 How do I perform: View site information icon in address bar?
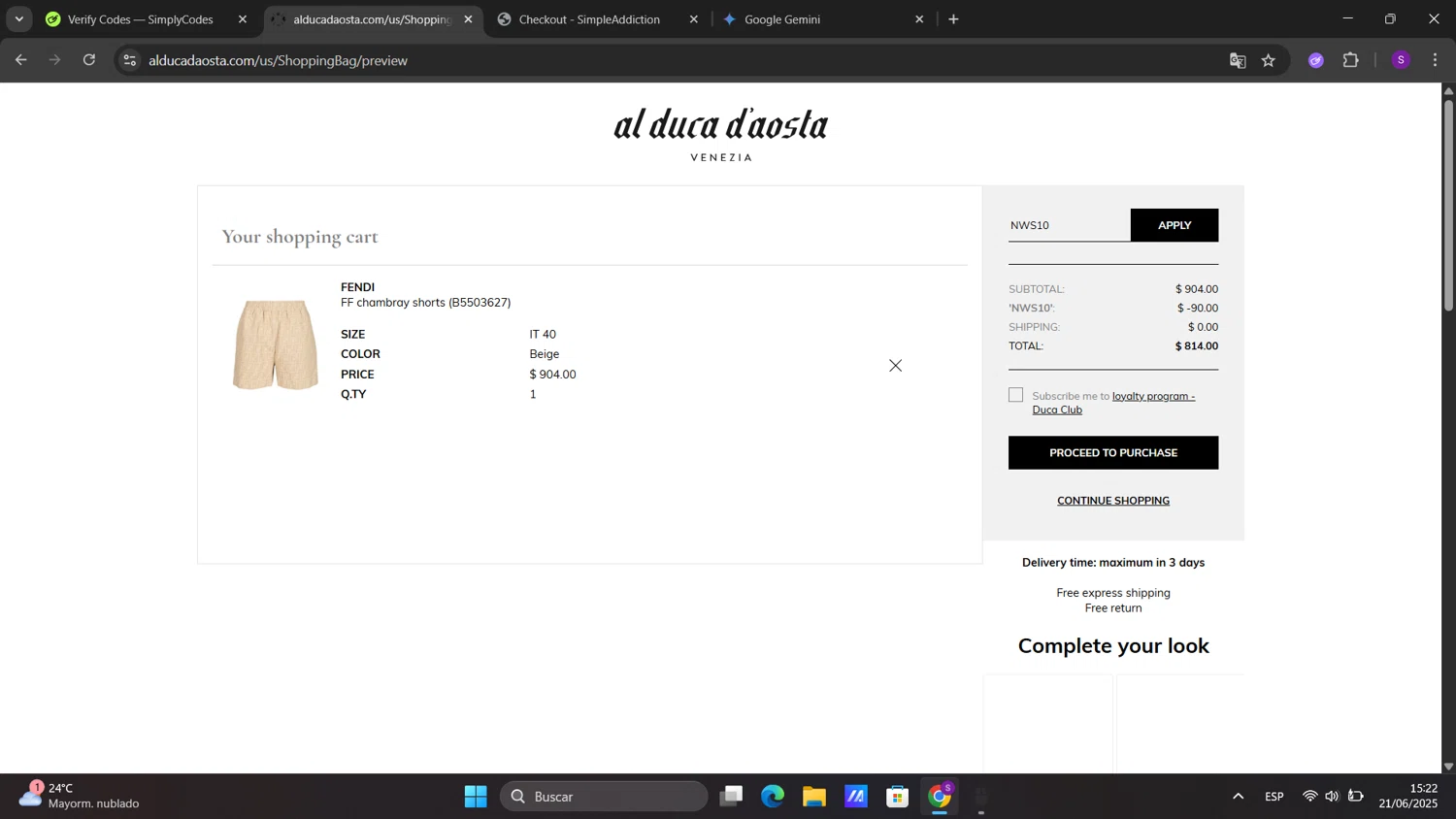[129, 60]
